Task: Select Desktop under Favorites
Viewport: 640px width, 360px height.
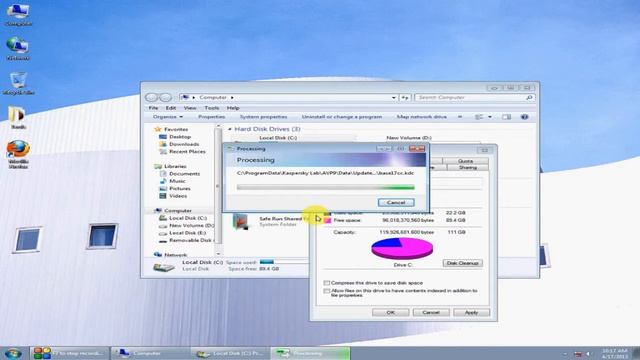Action: pyautogui.click(x=180, y=137)
